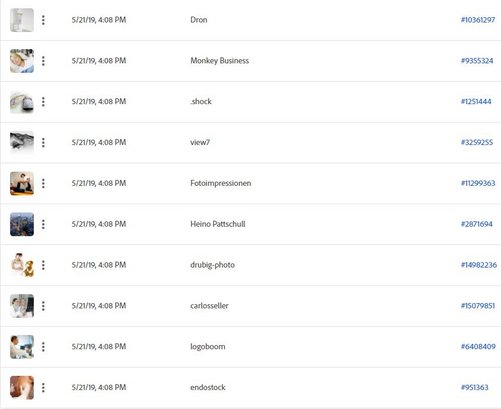Follow asset ID link #3259255
This screenshot has height=409, width=501.
(477, 142)
